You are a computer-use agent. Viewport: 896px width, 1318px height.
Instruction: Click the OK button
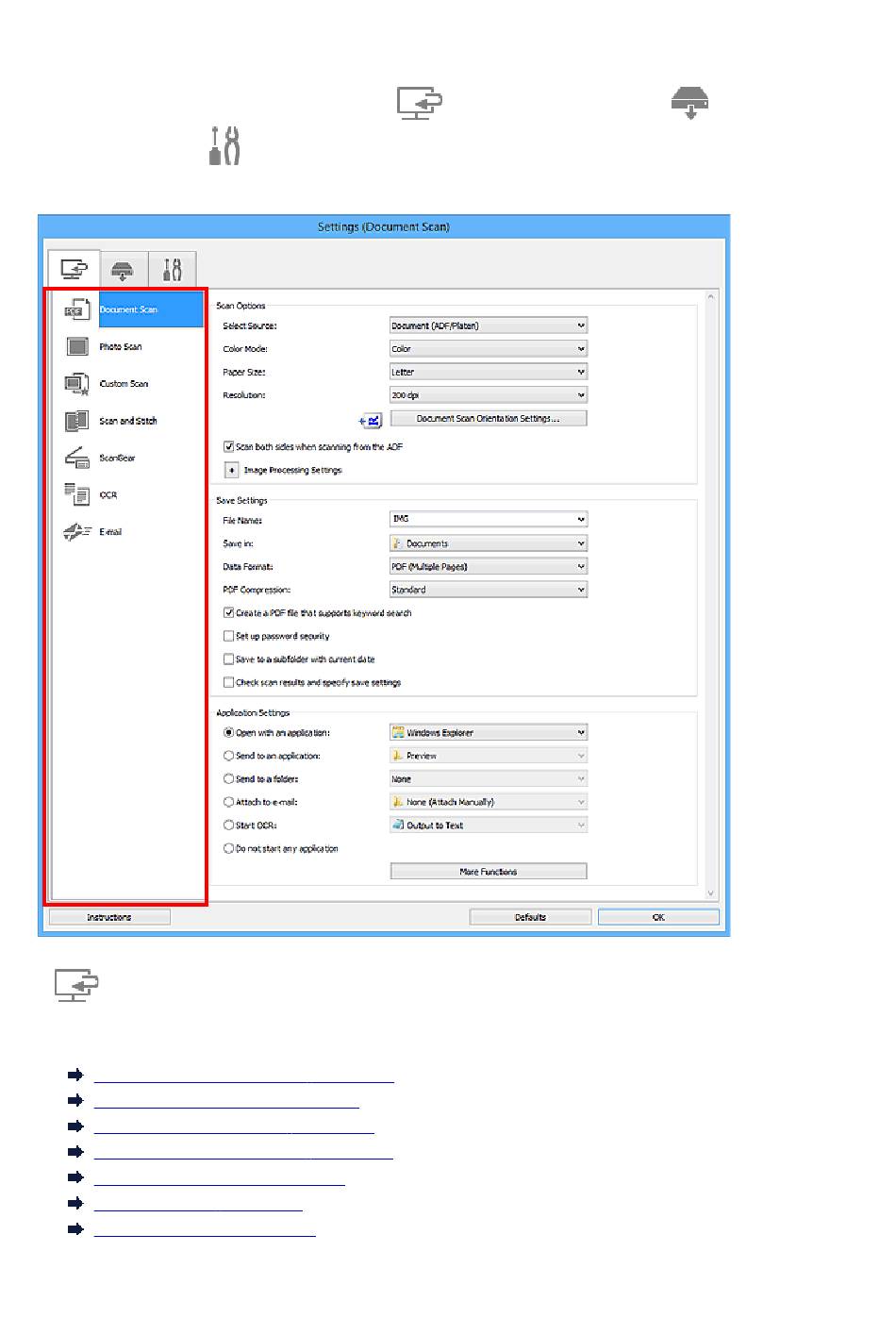(x=658, y=917)
